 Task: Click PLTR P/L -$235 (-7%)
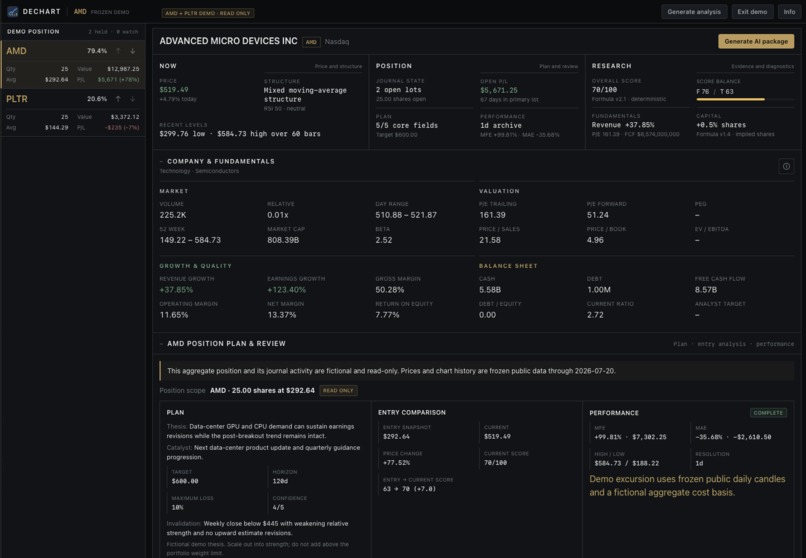[x=122, y=127]
